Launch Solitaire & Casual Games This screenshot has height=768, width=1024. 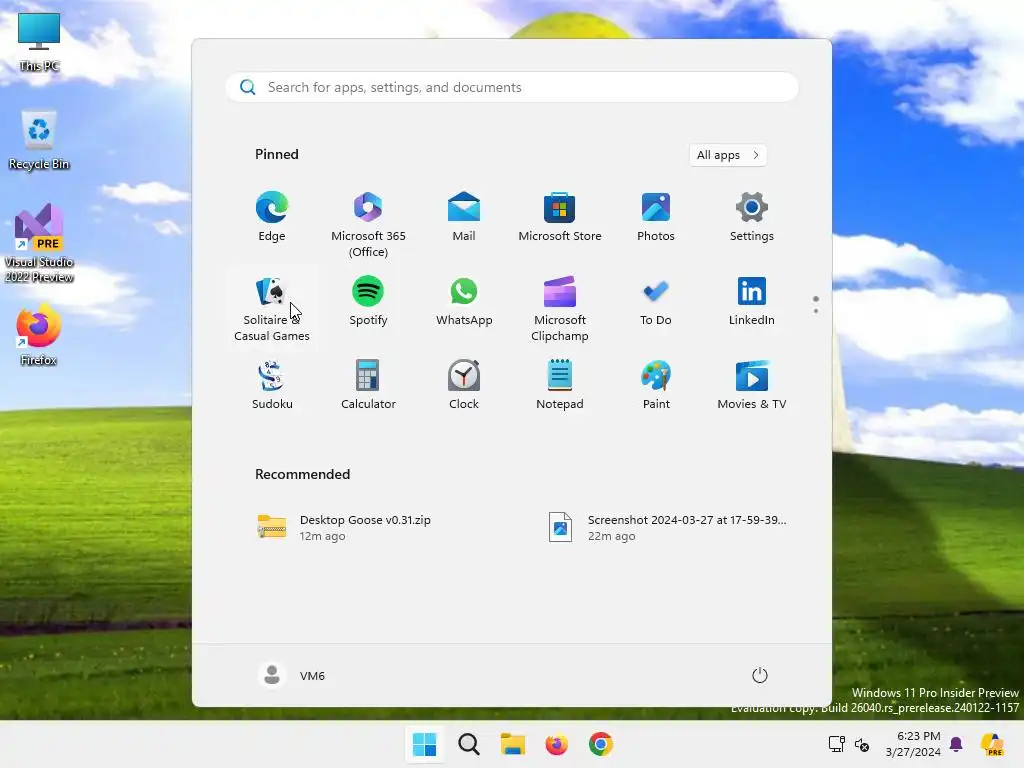pos(272,308)
